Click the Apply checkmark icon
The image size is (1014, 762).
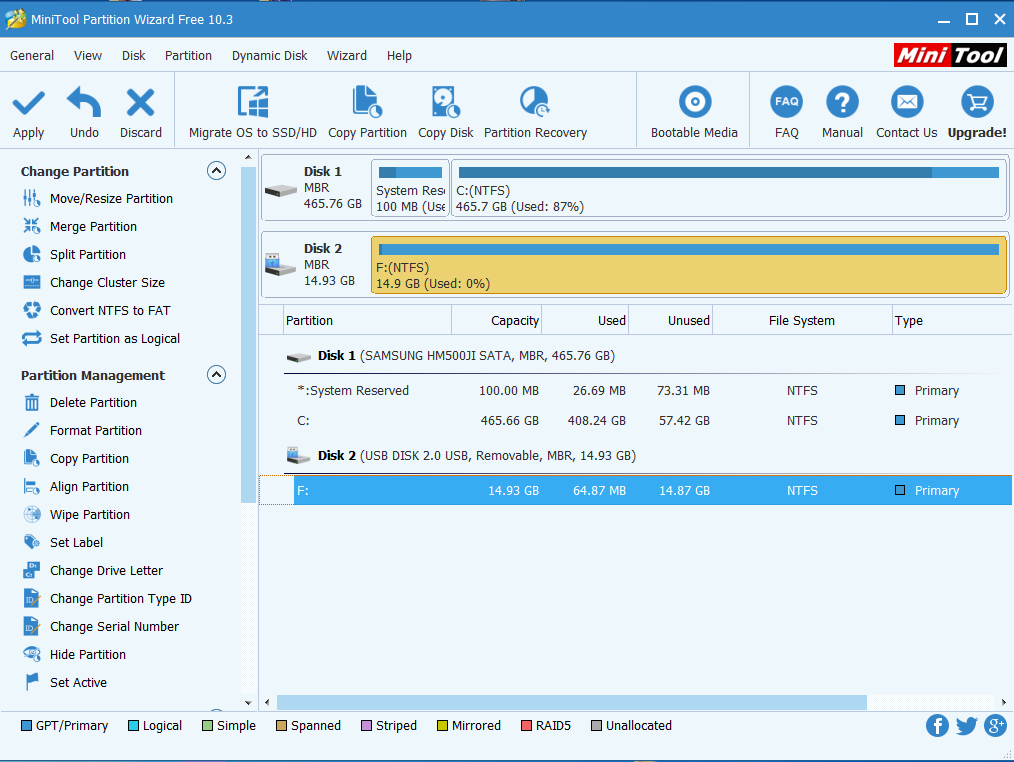28,103
